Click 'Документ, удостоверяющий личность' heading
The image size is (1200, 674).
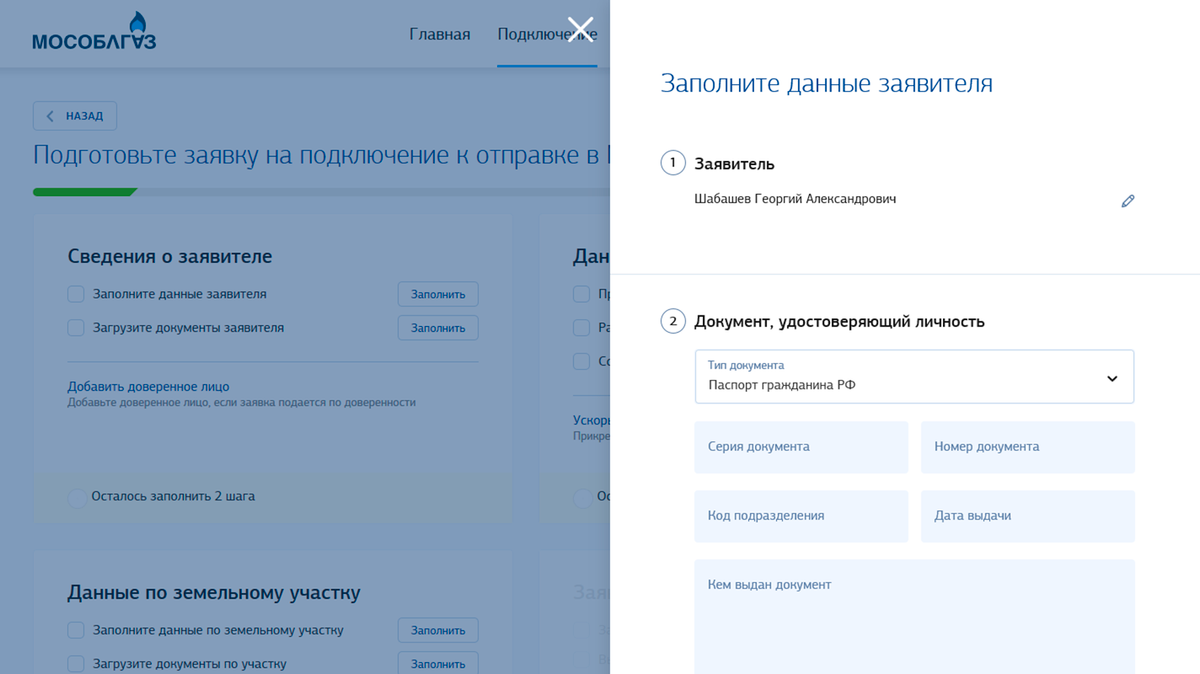[839, 322]
